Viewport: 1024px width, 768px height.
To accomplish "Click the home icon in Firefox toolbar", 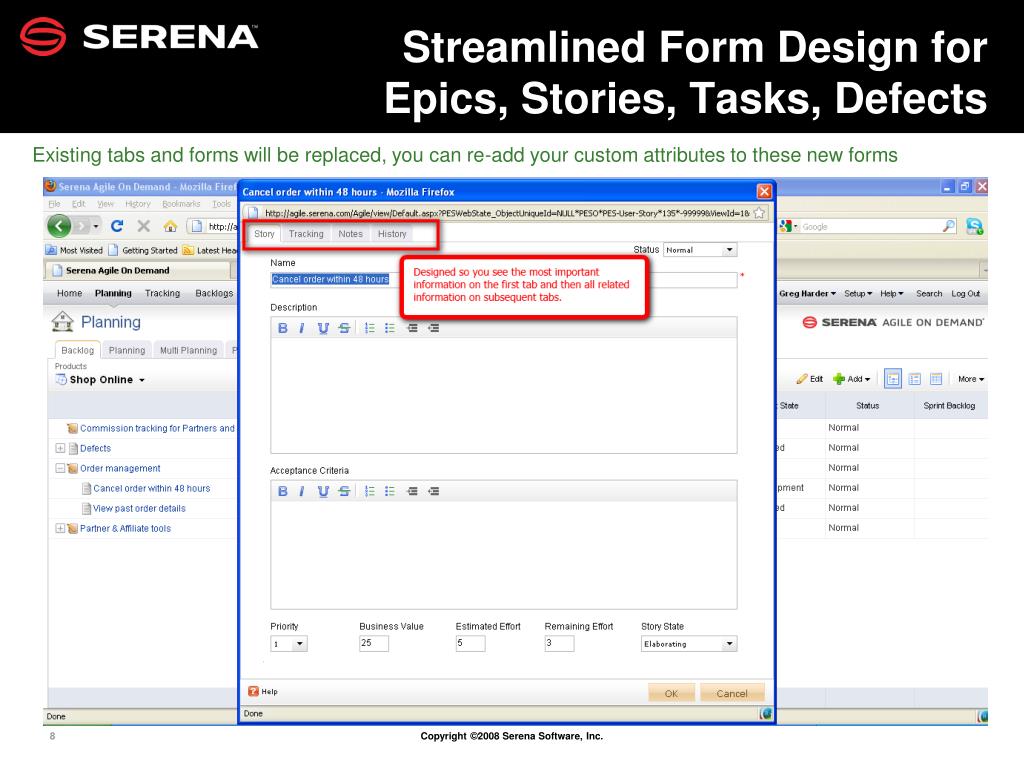I will [x=170, y=226].
